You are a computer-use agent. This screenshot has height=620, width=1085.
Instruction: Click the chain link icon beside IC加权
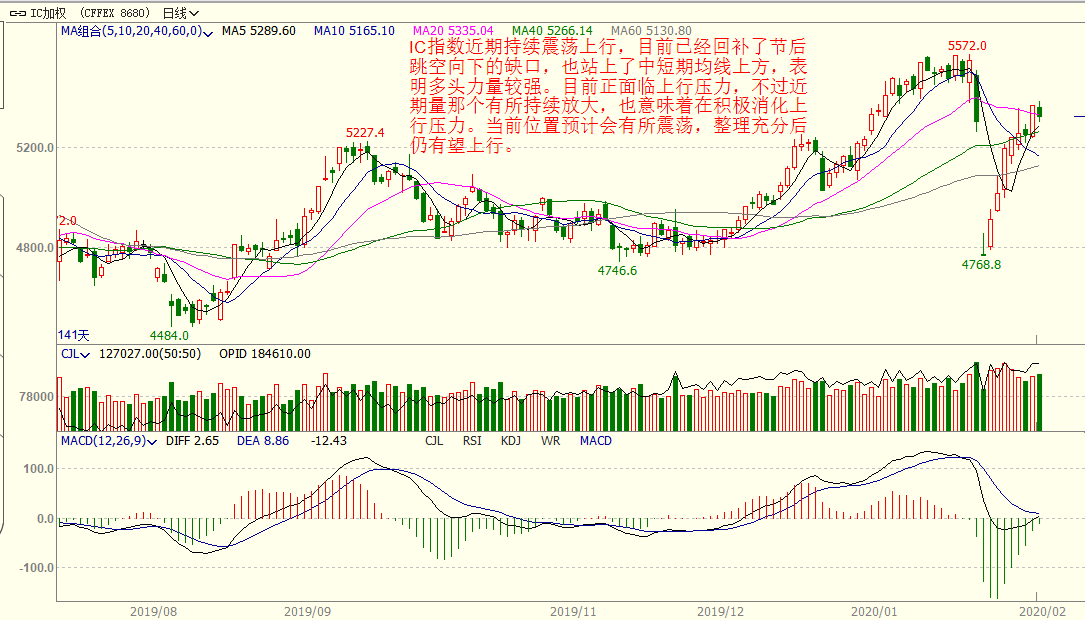tap(15, 13)
